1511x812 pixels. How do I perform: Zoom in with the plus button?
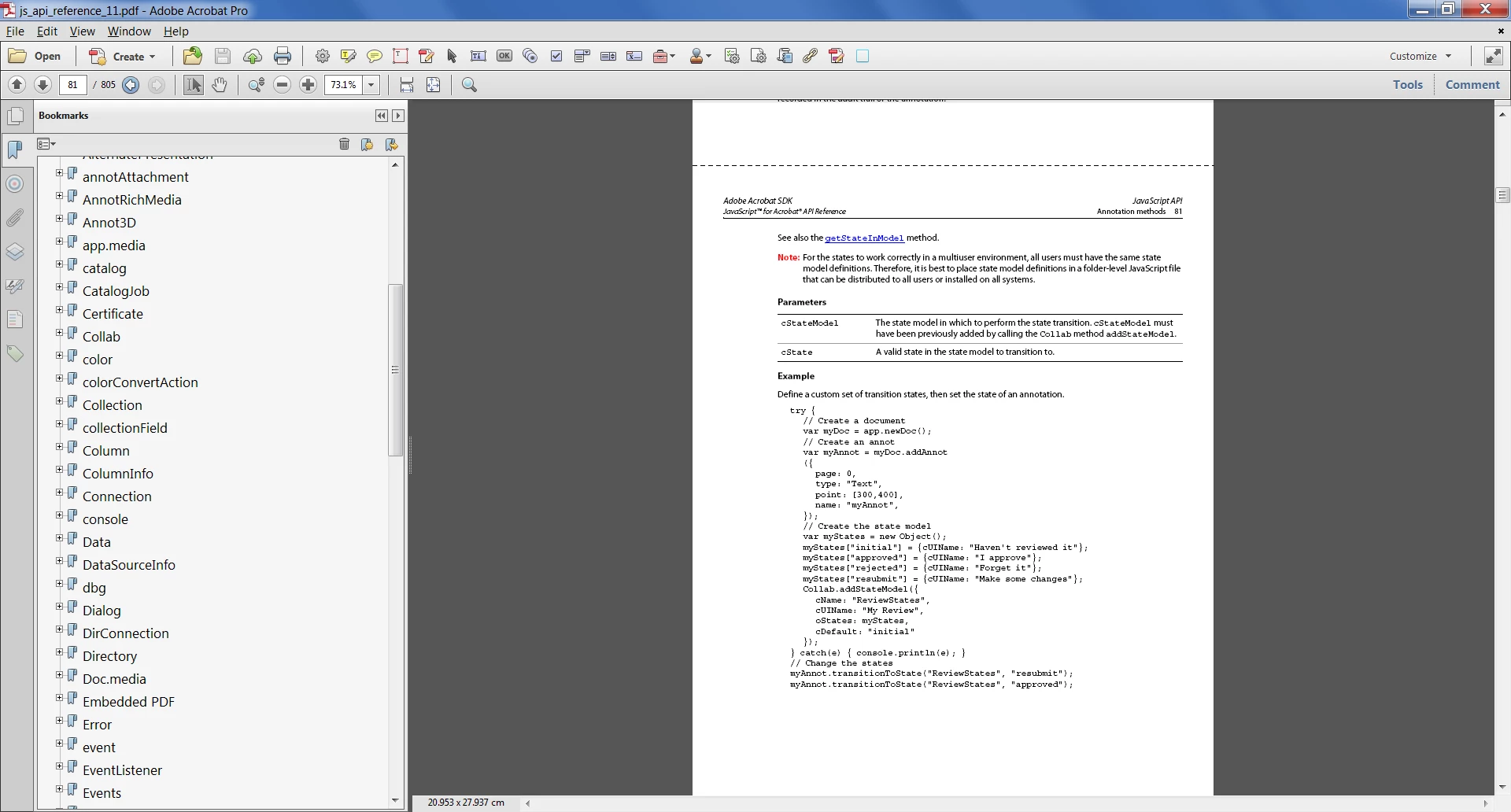click(308, 84)
